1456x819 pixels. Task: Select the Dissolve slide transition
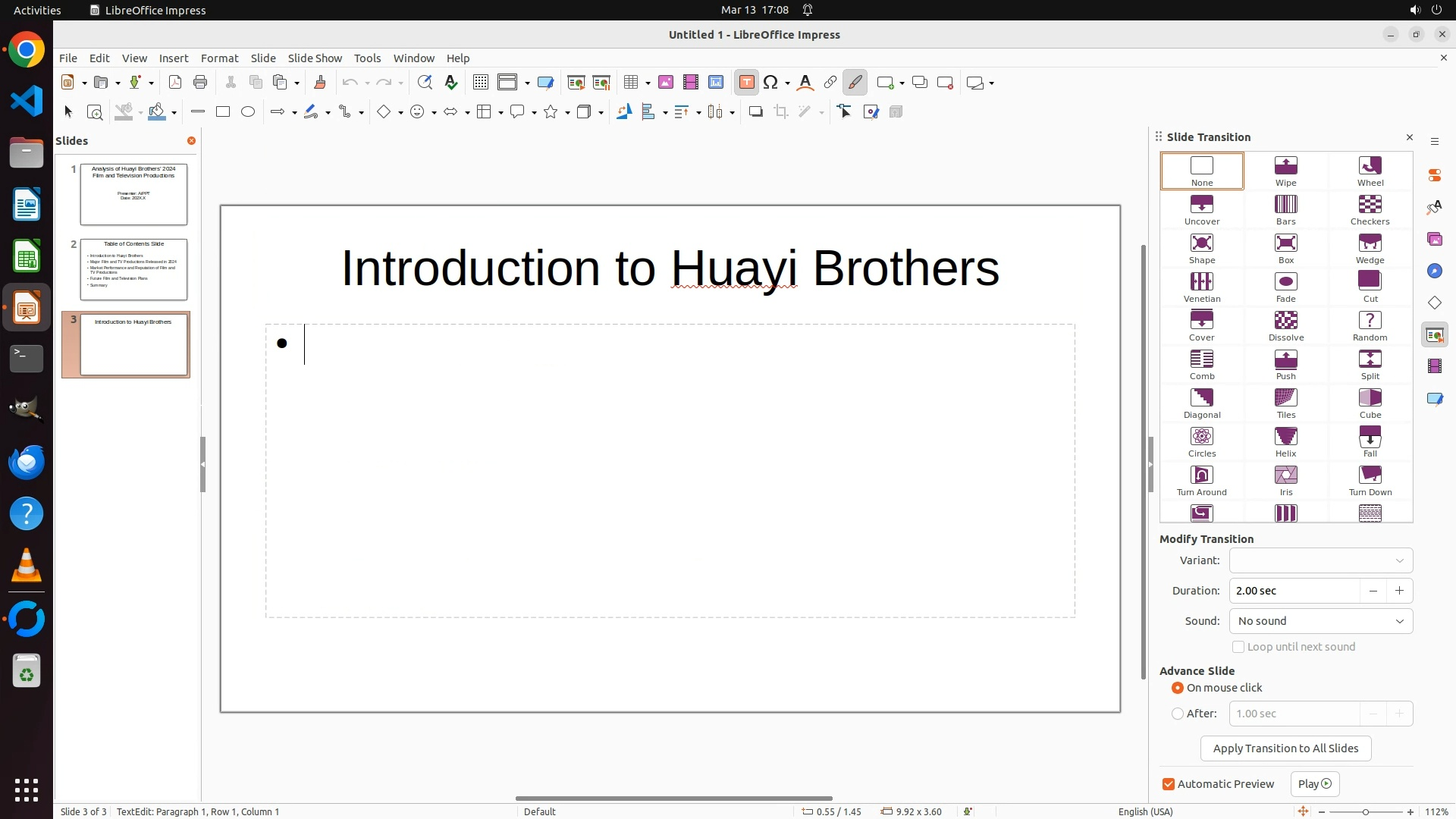[1285, 326]
